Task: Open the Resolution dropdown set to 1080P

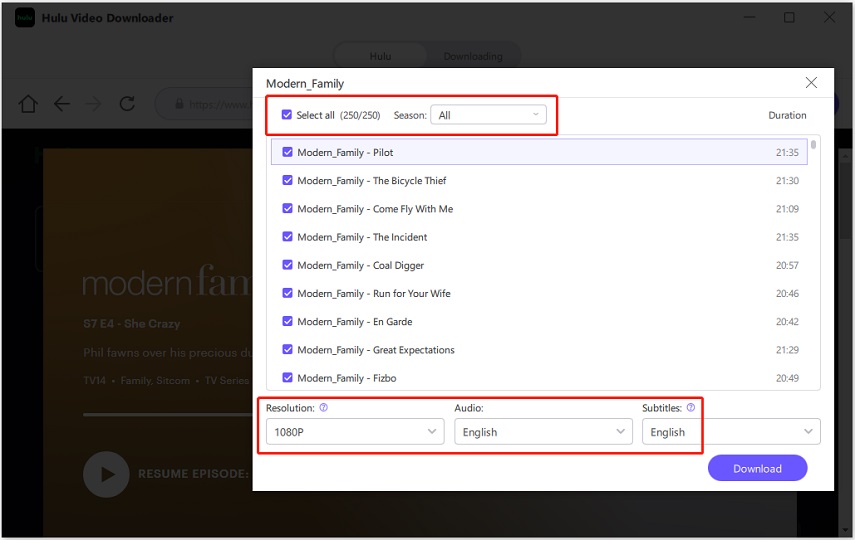Action: tap(355, 431)
